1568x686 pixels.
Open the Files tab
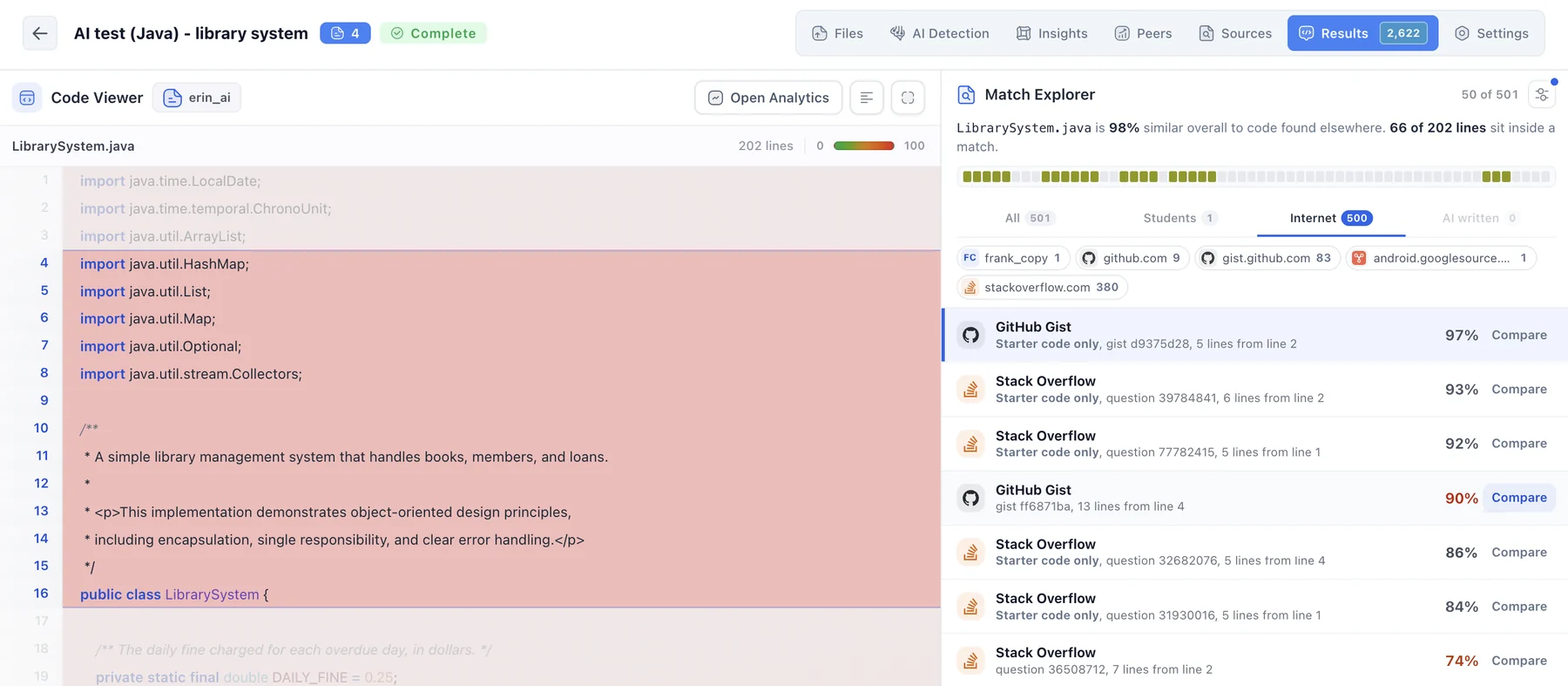pyautogui.click(x=837, y=33)
